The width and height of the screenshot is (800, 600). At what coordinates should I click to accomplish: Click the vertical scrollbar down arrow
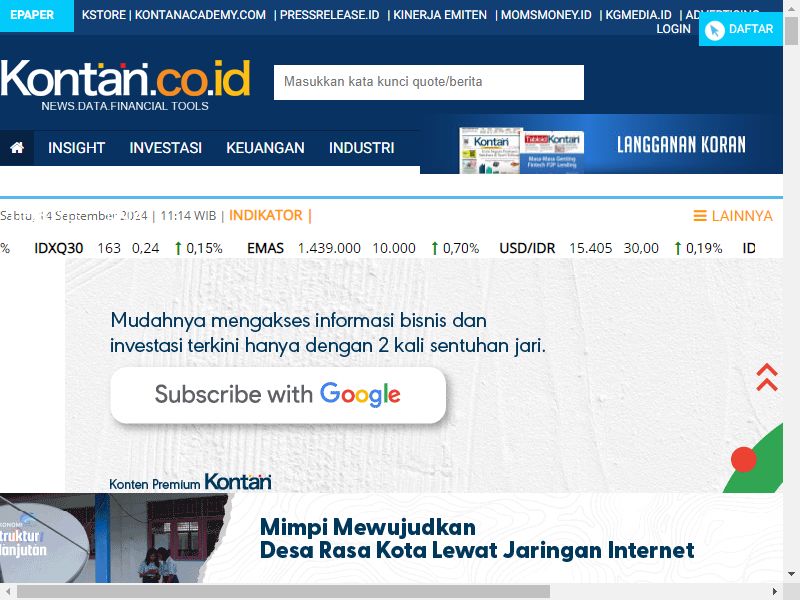(792, 573)
